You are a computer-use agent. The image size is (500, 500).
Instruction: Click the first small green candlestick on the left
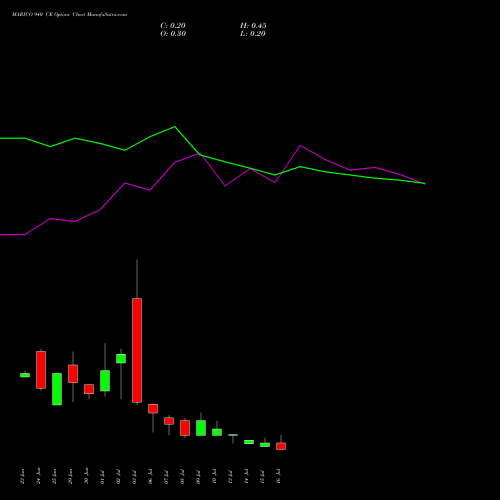pyautogui.click(x=25, y=375)
